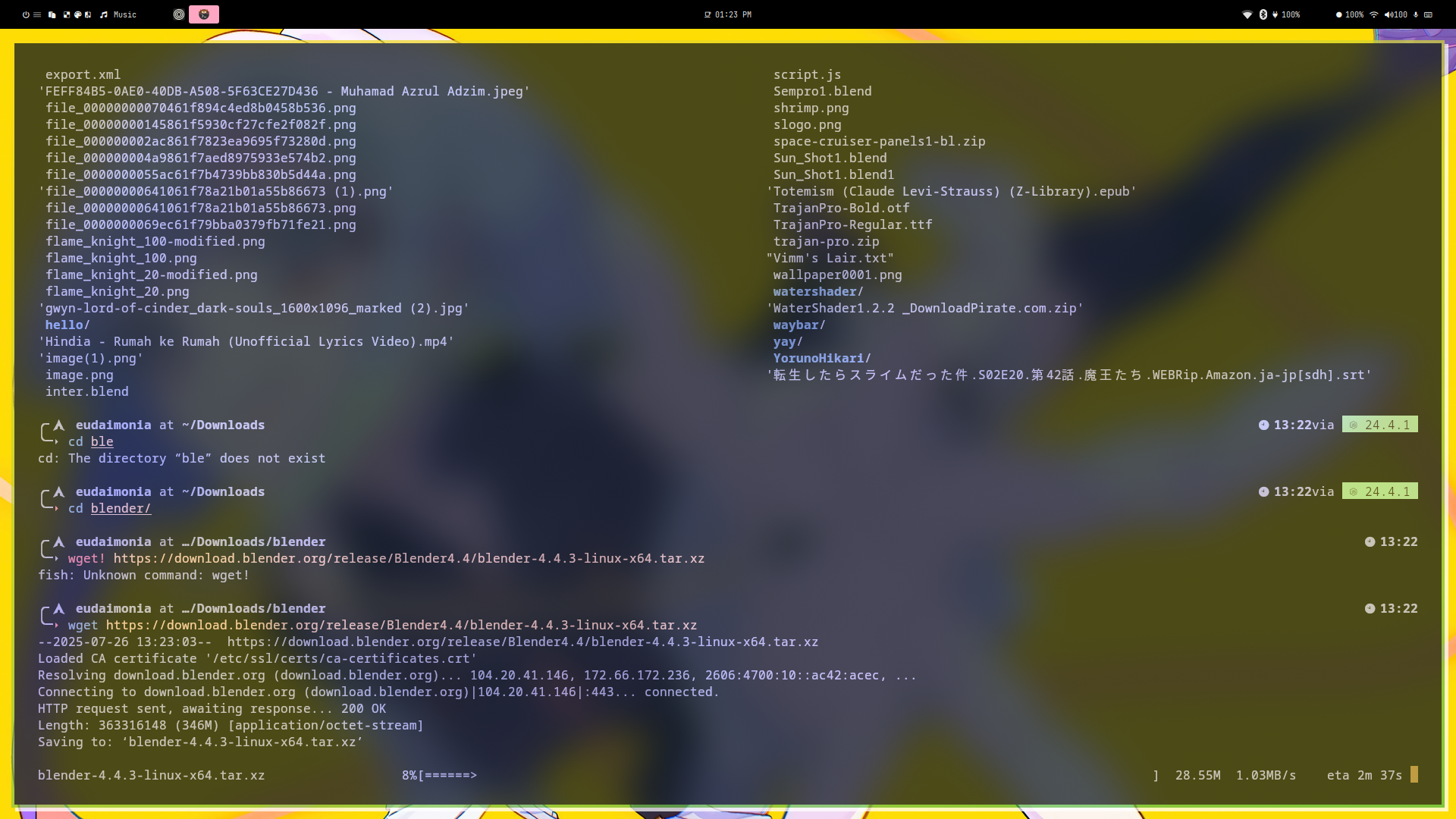The height and width of the screenshot is (819, 1456).
Task: Click the network Wi-Fi signal module
Action: coord(1373,14)
